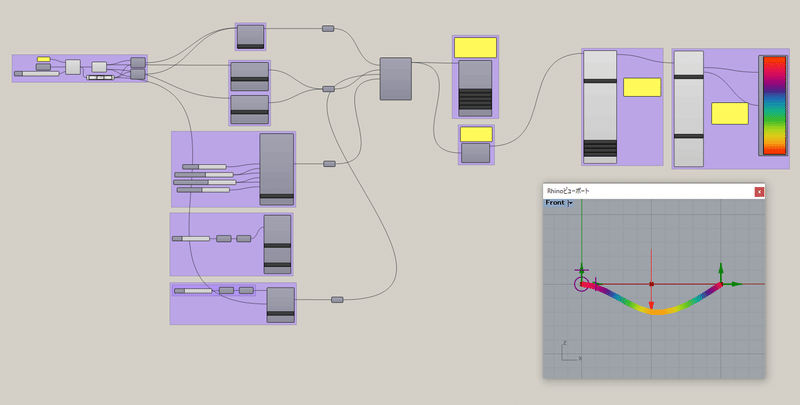
Task: Close the Rhino viewport window
Action: click(759, 192)
